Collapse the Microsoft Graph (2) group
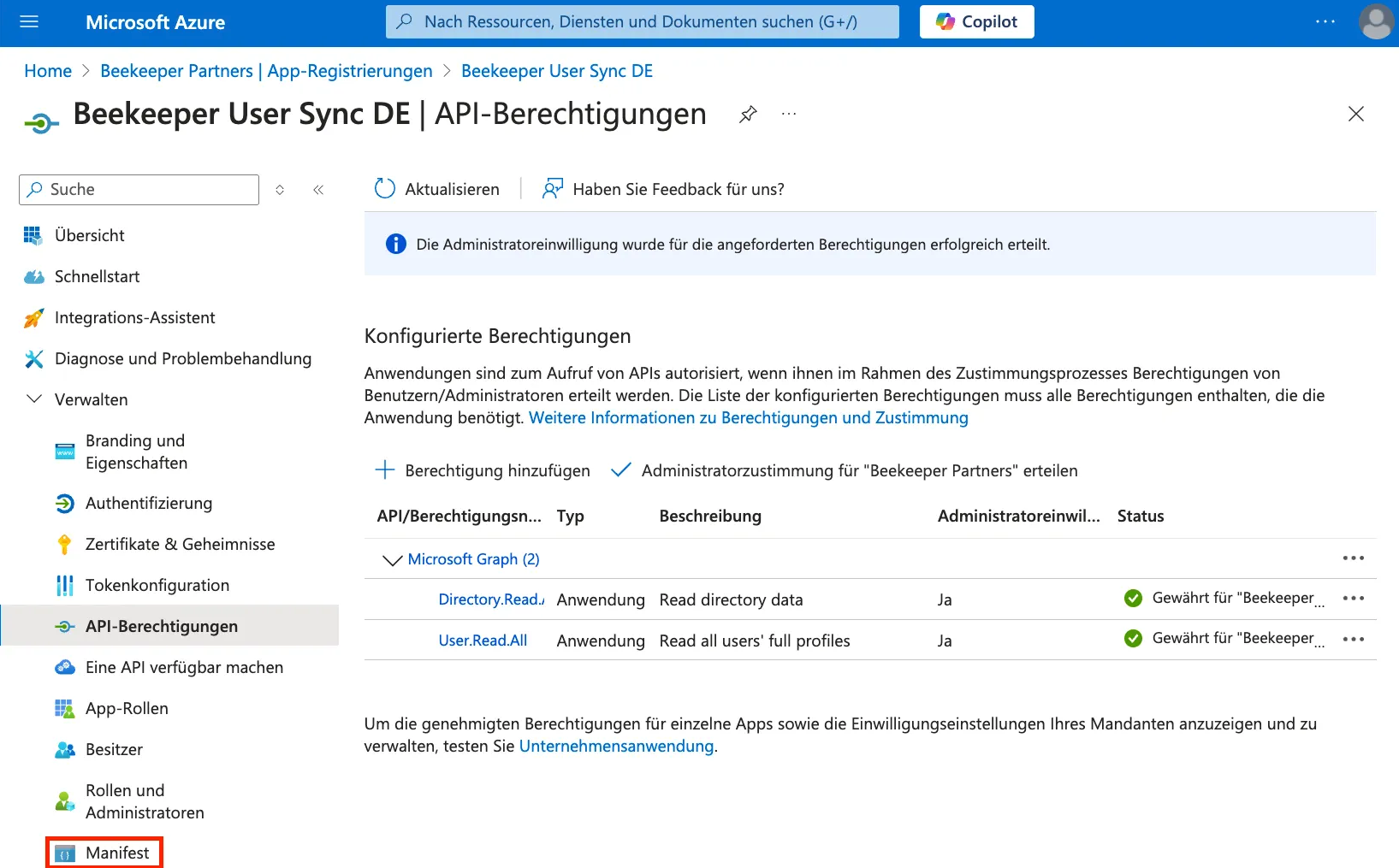Viewport: 1399px width, 868px height. point(392,559)
